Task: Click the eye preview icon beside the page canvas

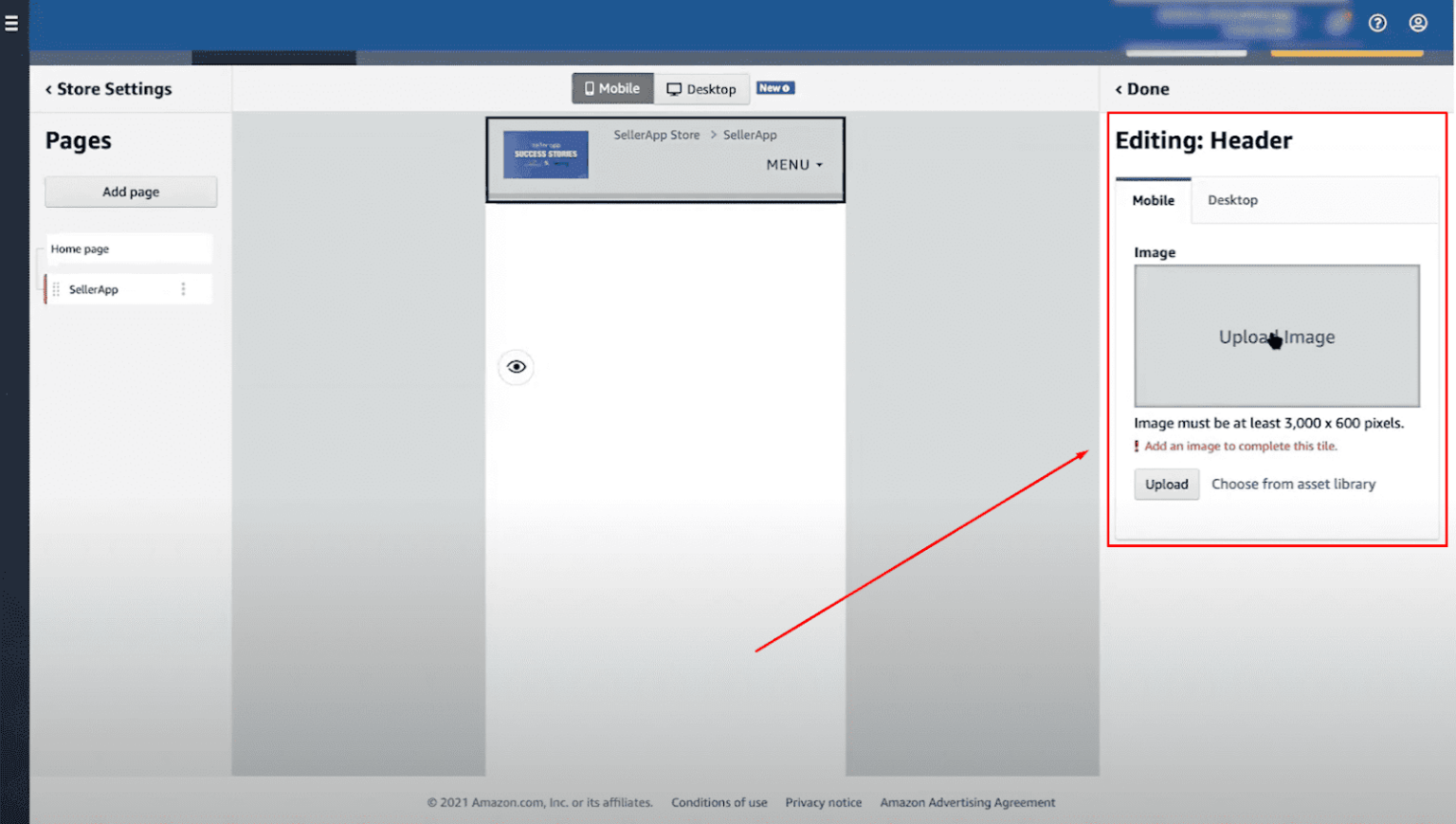Action: pos(515,366)
